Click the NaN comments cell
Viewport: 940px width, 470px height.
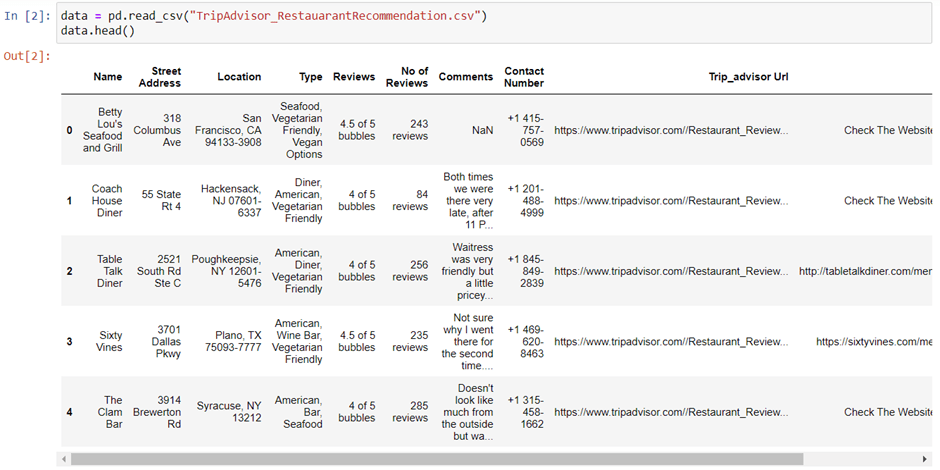click(483, 130)
